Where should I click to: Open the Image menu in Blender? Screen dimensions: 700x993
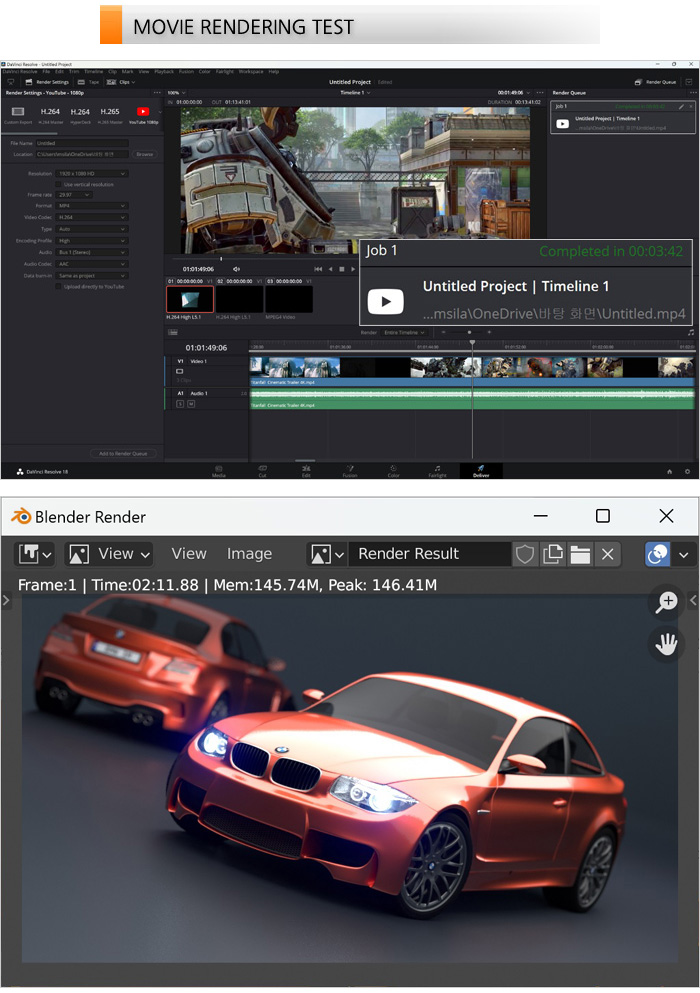249,554
